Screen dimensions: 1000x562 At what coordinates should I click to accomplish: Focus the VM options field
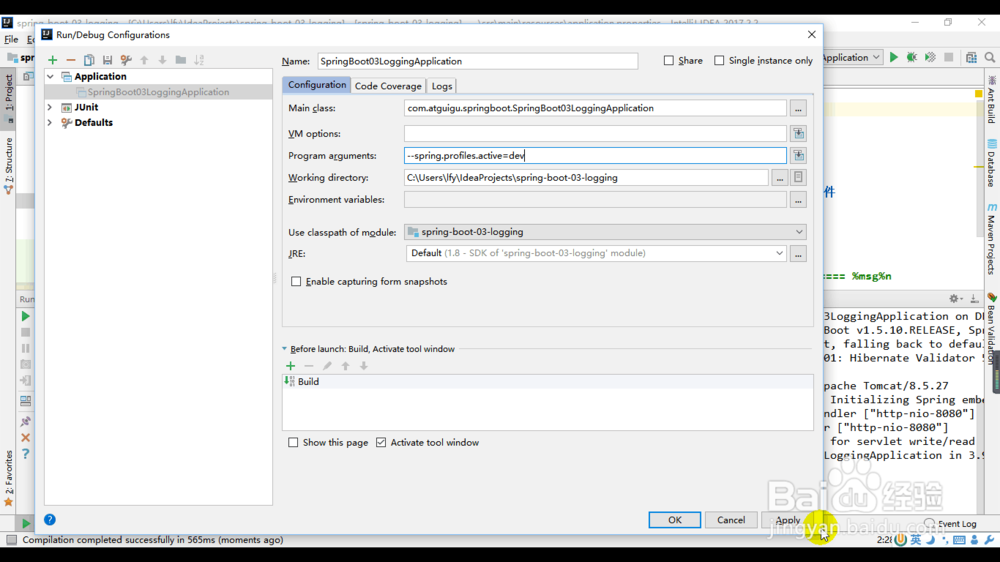[x=595, y=133]
